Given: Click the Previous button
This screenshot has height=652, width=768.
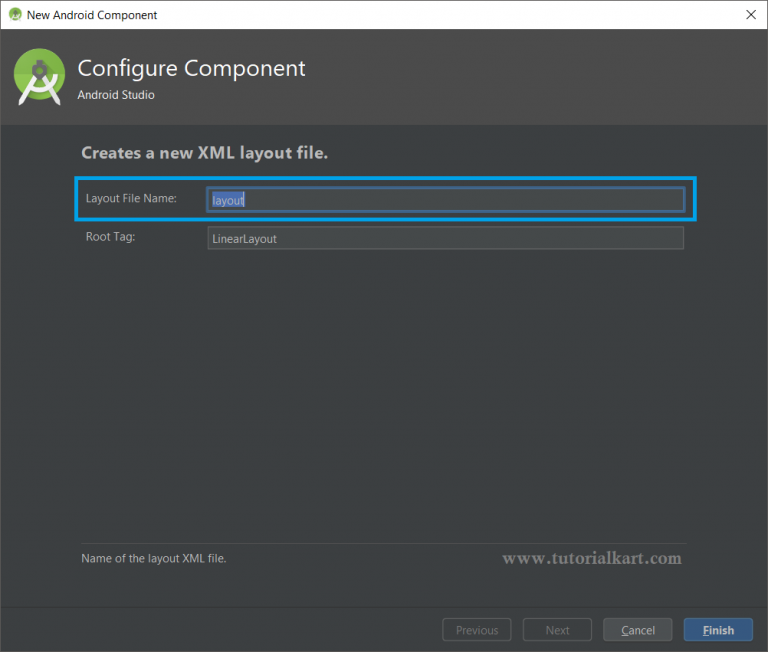Looking at the screenshot, I should [x=477, y=630].
